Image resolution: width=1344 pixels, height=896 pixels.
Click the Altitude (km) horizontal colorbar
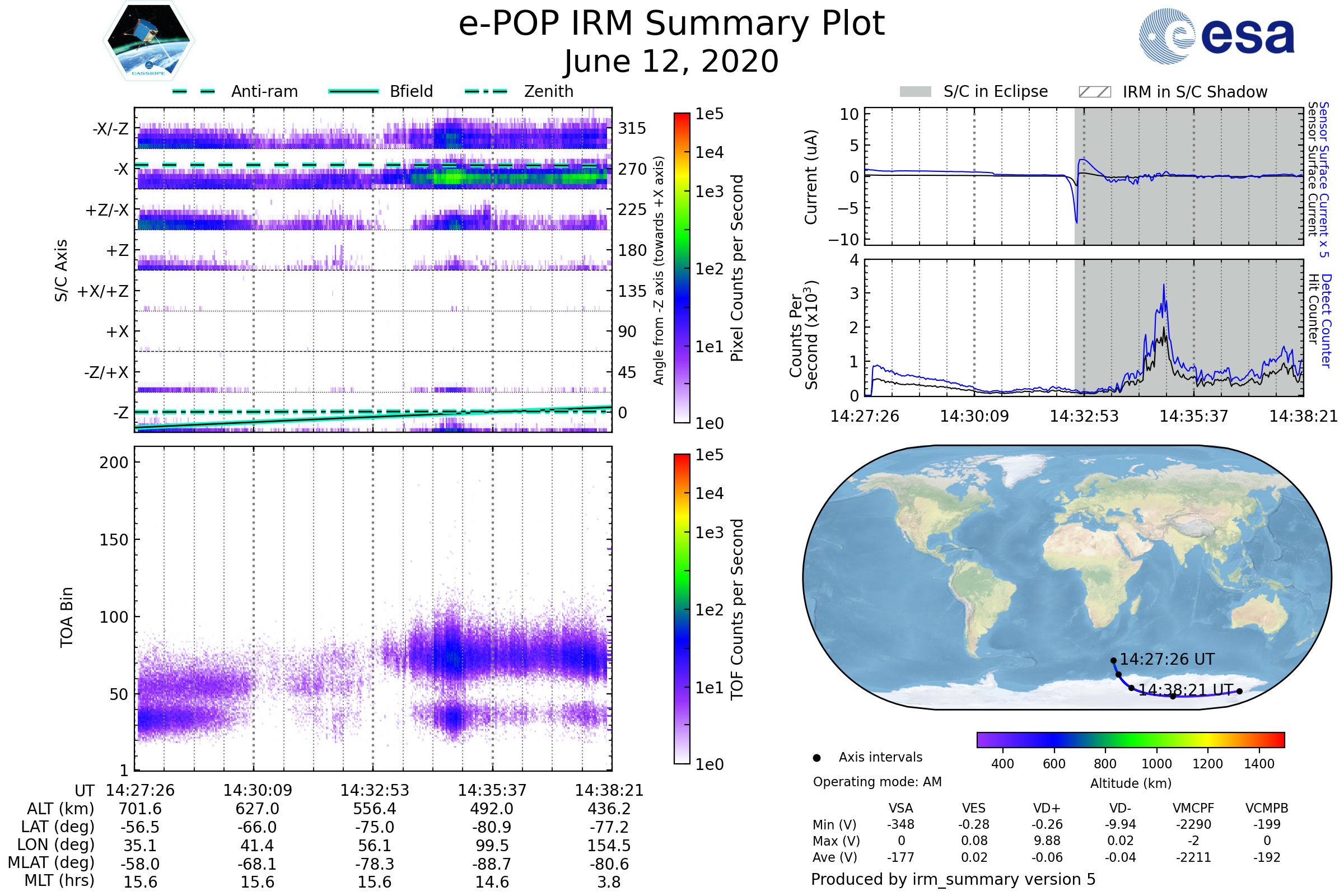1130,739
